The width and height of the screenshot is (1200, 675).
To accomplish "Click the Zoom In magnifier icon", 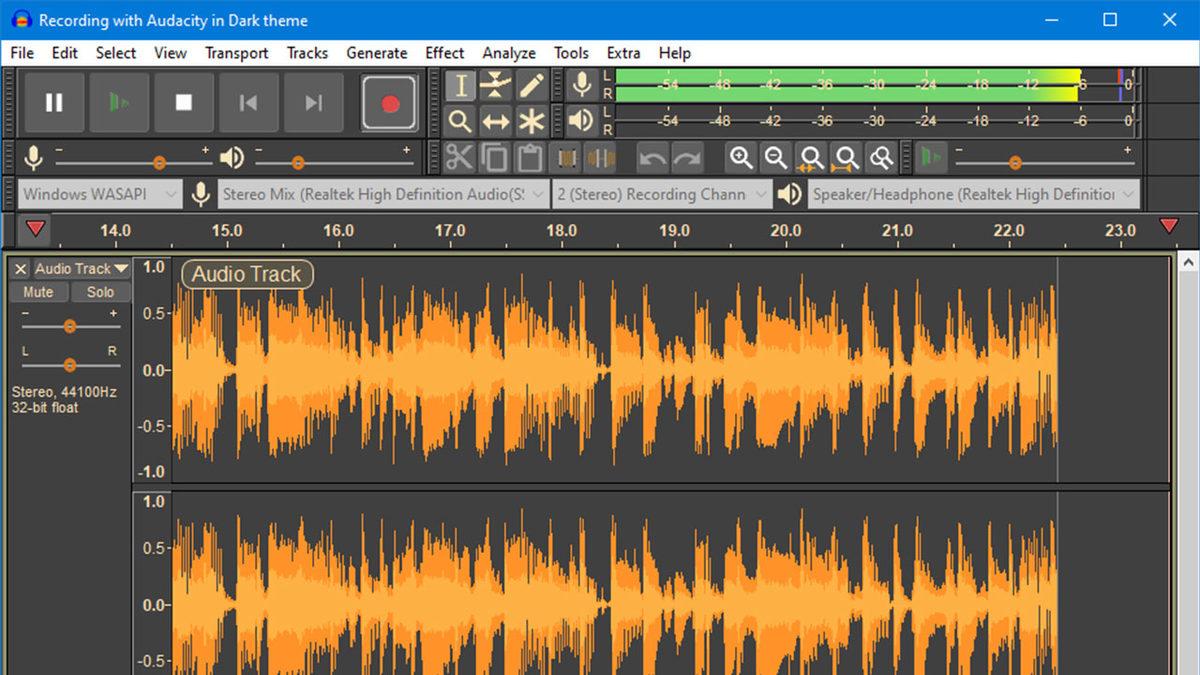I will [741, 157].
